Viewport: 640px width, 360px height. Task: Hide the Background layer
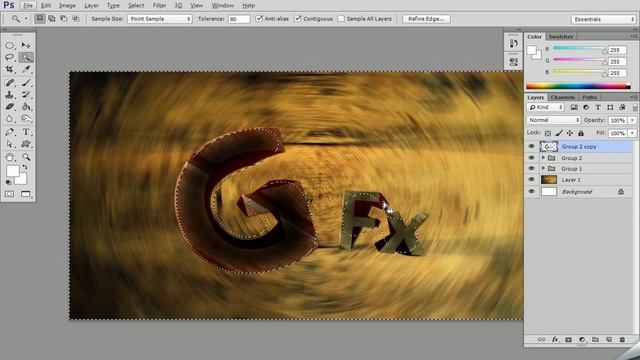coord(531,191)
